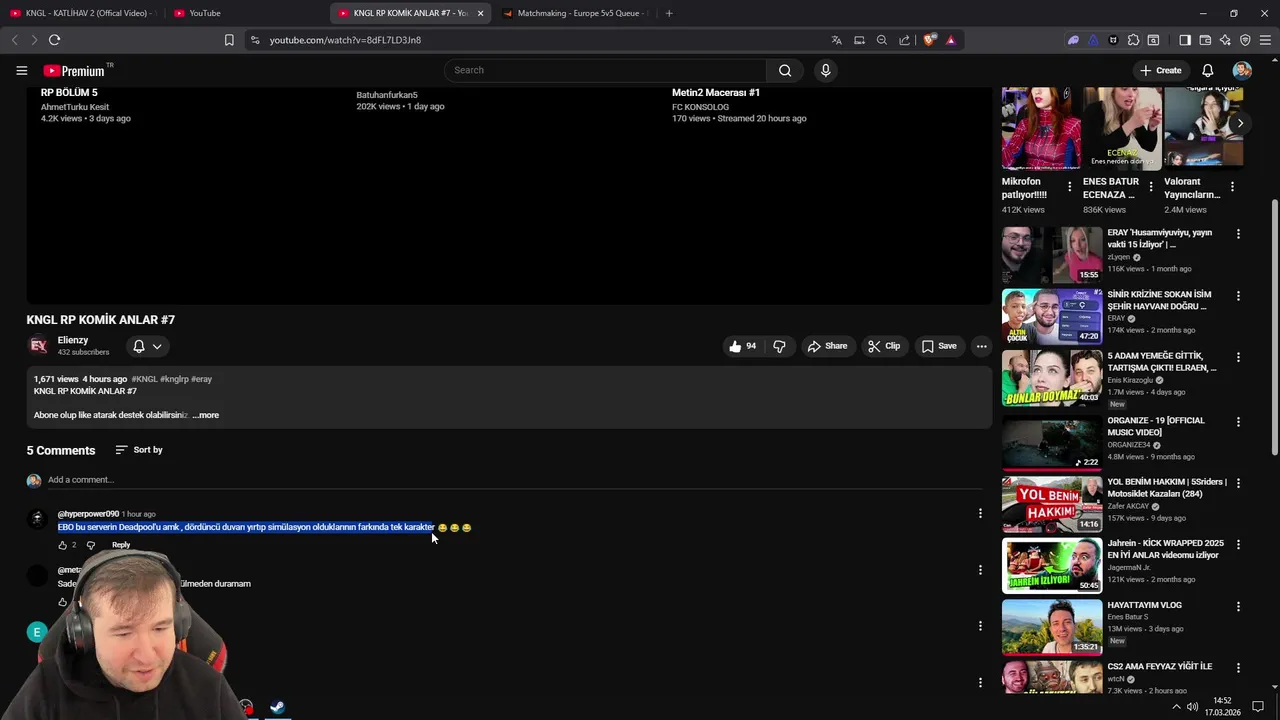This screenshot has width=1280, height=720.
Task: Toggle the browser sidebar panel
Action: coord(1185,40)
